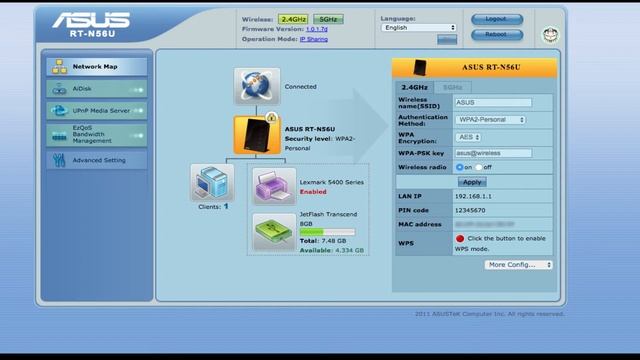
Task: Select the ASUS RT-N56U router icon
Action: 257,135
